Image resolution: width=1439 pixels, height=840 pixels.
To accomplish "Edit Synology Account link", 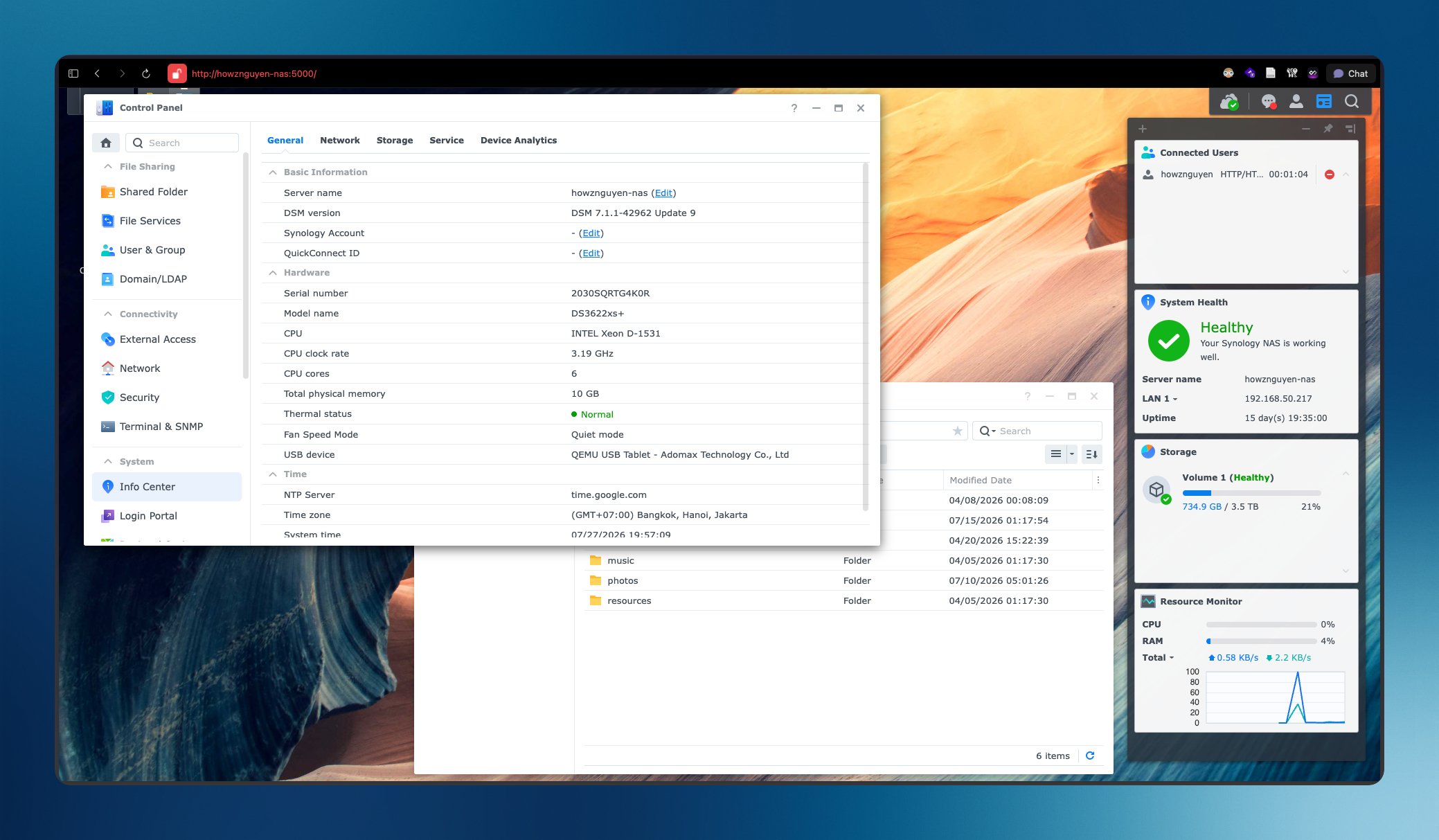I will click(591, 233).
